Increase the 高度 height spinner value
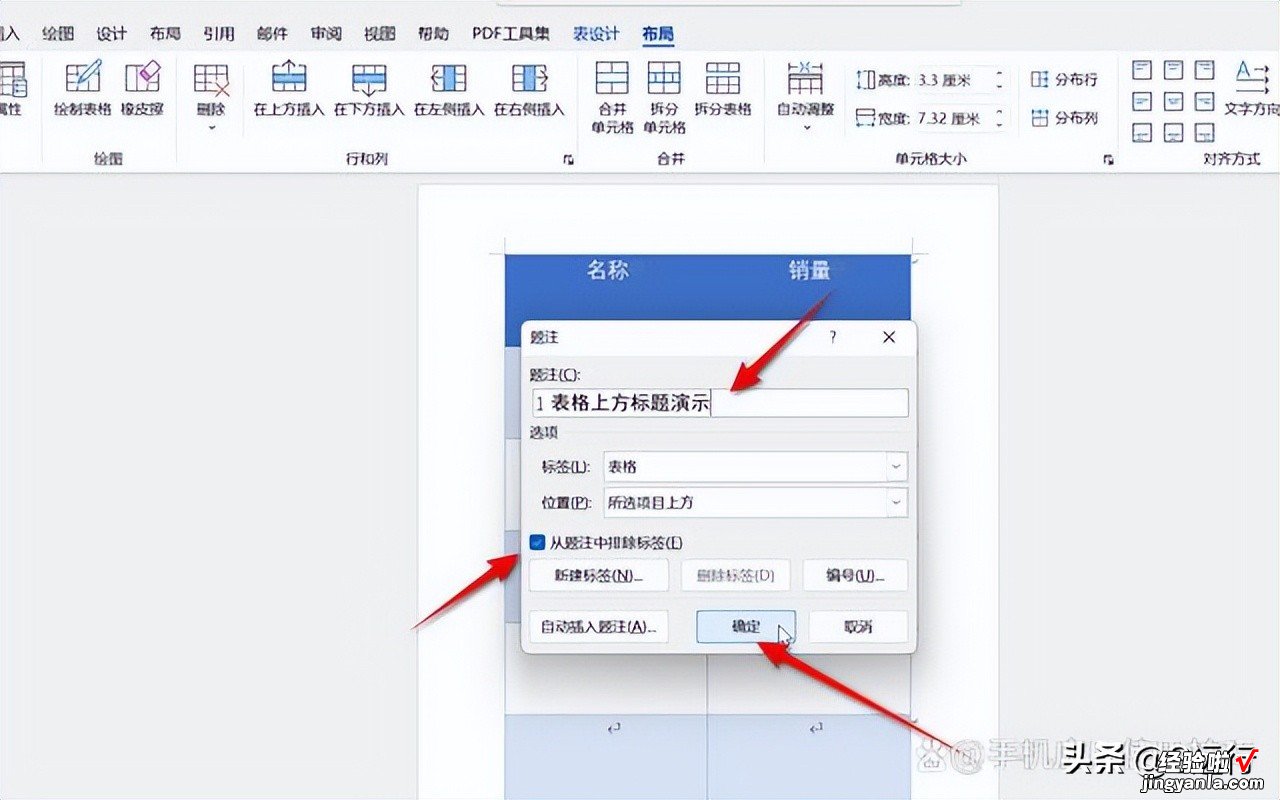Viewport: 1280px width, 800px height. (998, 74)
